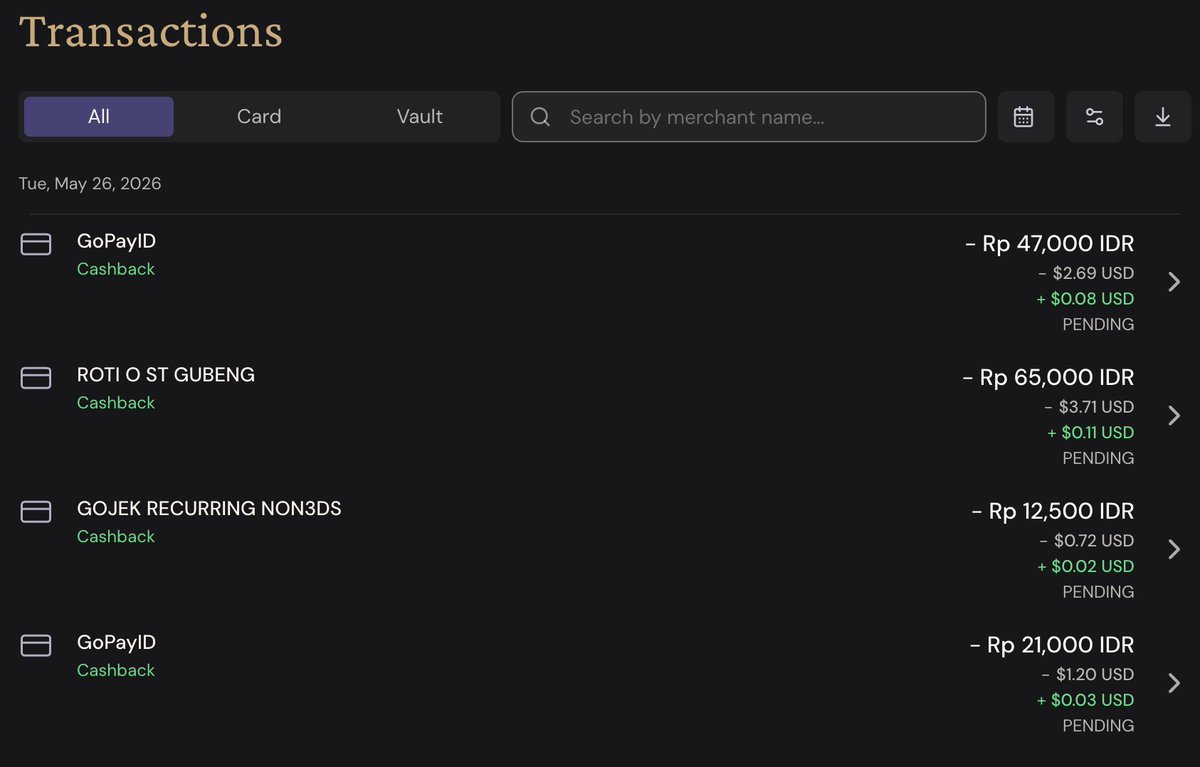
Task: Click Cashback under GoPayID Rp 47,000
Action: pyautogui.click(x=116, y=269)
